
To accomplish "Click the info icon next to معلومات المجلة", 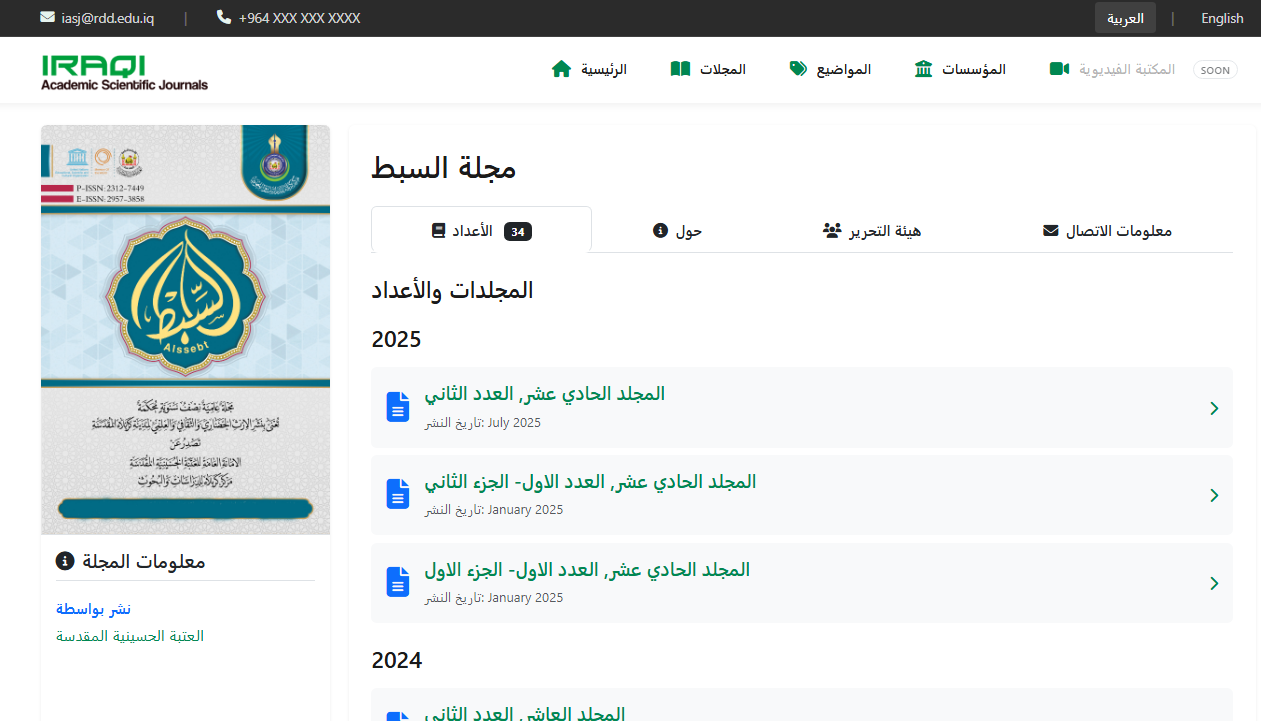I will (66, 561).
